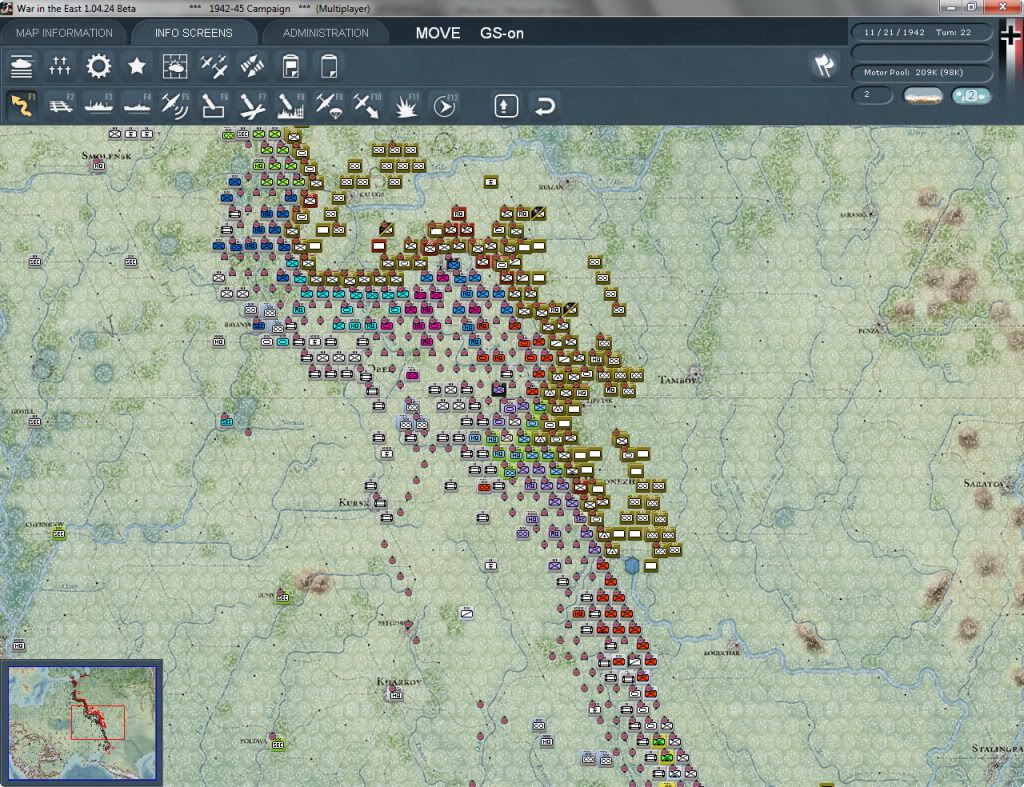The width and height of the screenshot is (1024, 787).
Task: Open the ADMINISTRATION tab
Action: [x=325, y=33]
